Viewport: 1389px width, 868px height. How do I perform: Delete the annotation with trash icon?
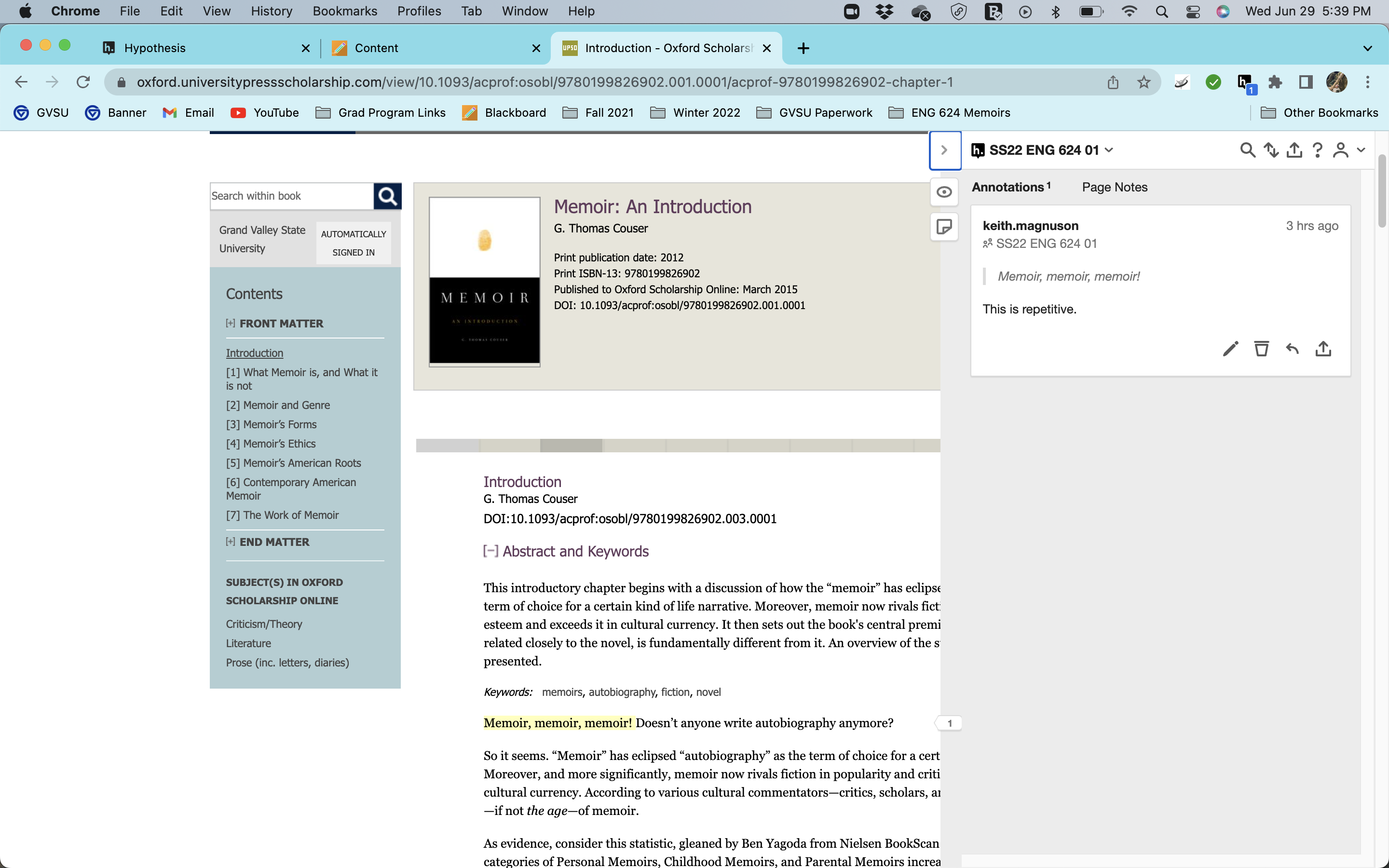(x=1261, y=349)
